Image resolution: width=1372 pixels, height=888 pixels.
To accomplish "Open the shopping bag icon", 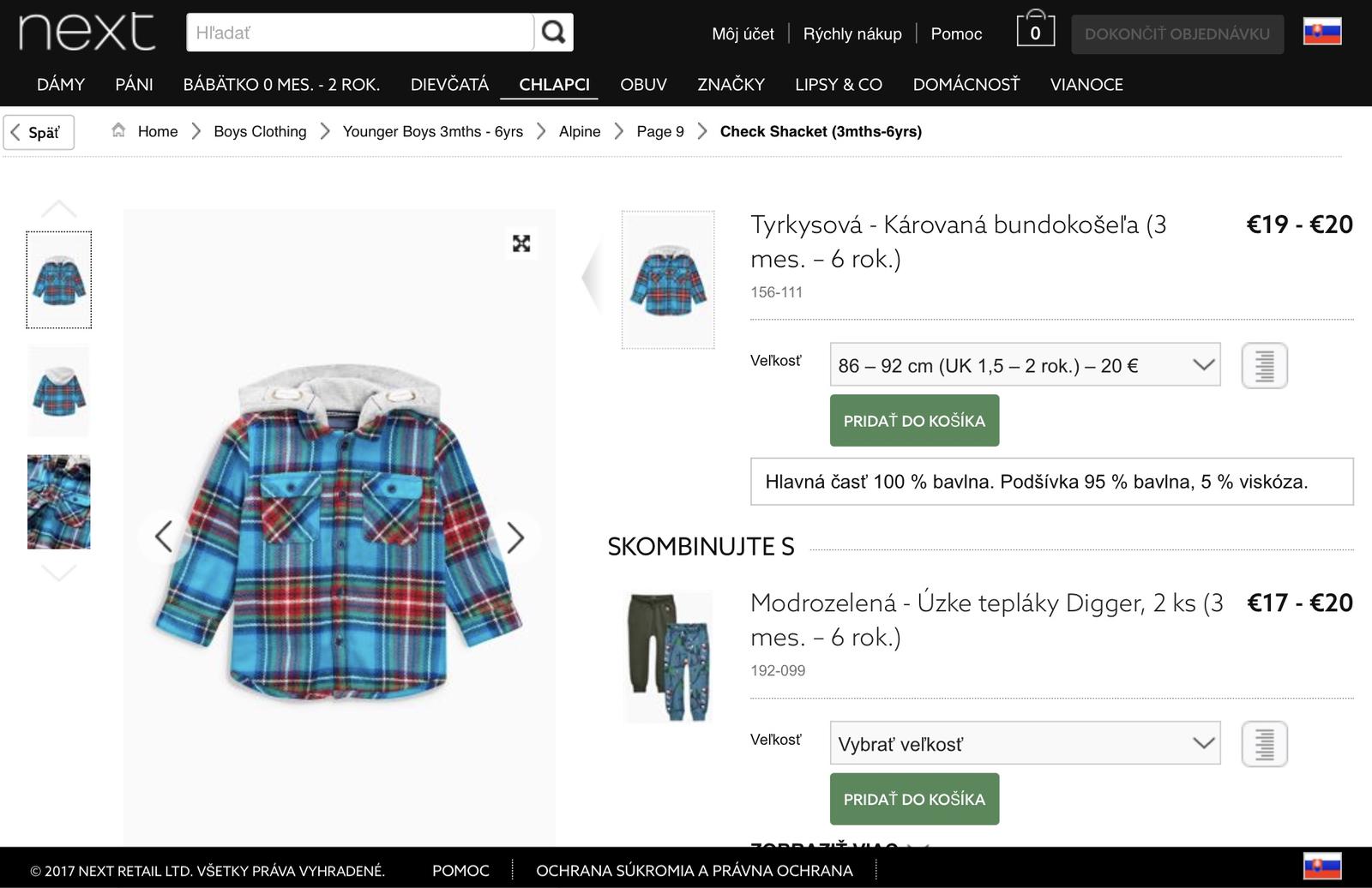I will pos(1035,31).
